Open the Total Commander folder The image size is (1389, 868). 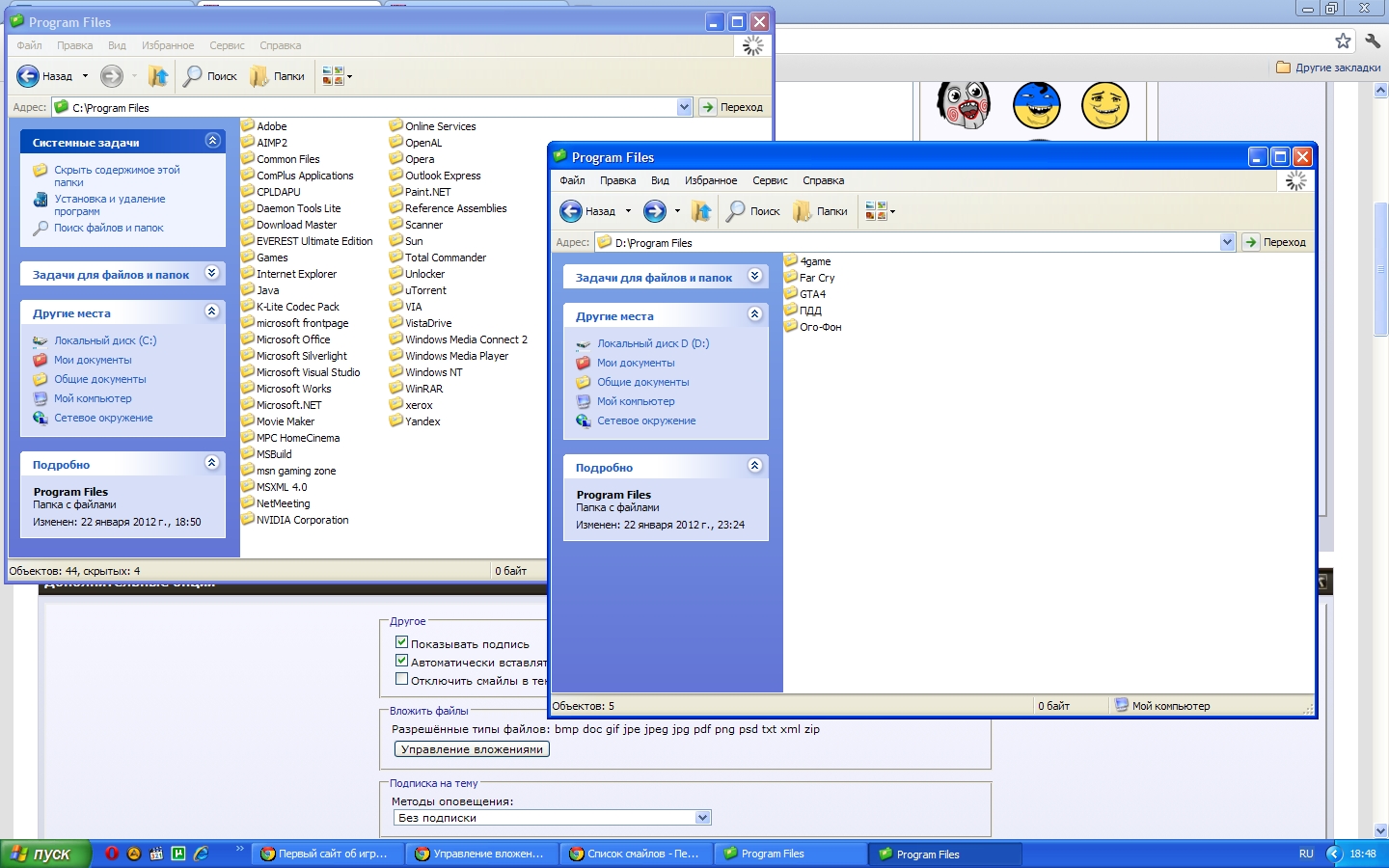[x=444, y=258]
